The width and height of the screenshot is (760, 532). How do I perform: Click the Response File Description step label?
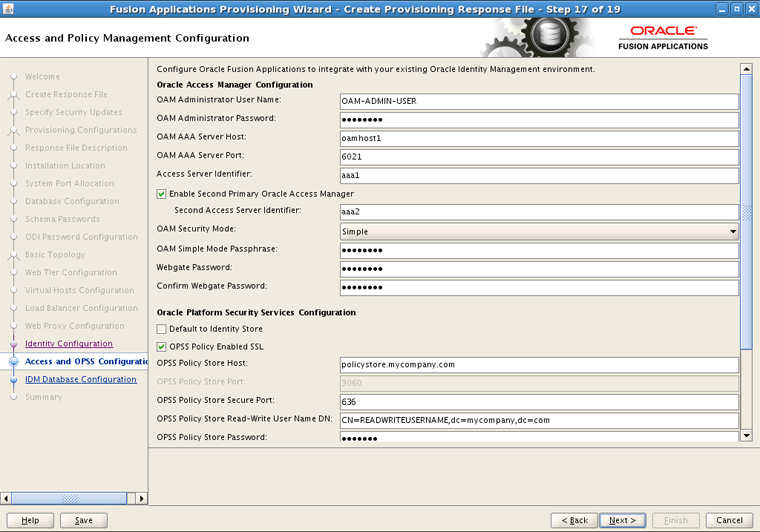76,148
